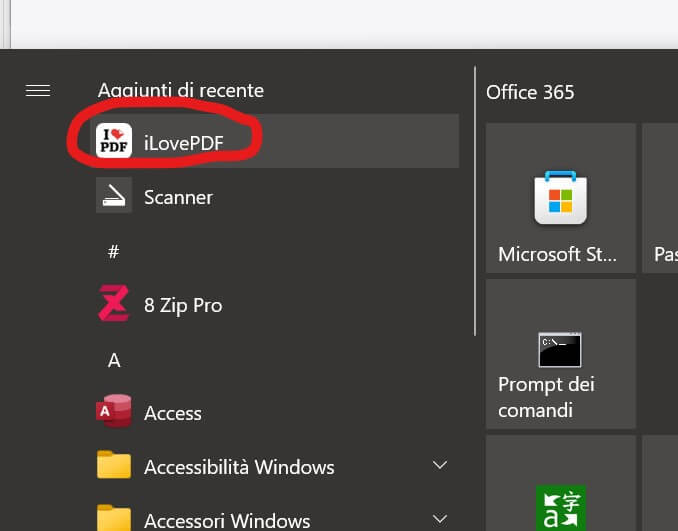
Task: Start Microsoft Access from its red icon
Action: 114,412
